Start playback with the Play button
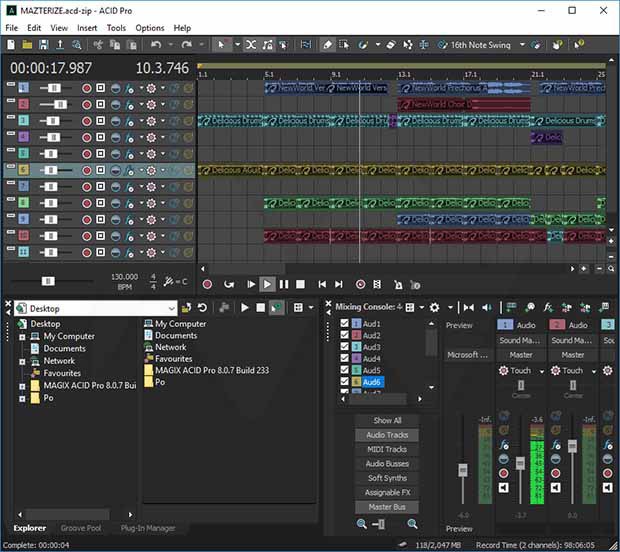Image resolution: width=620 pixels, height=552 pixels. pyautogui.click(x=267, y=284)
